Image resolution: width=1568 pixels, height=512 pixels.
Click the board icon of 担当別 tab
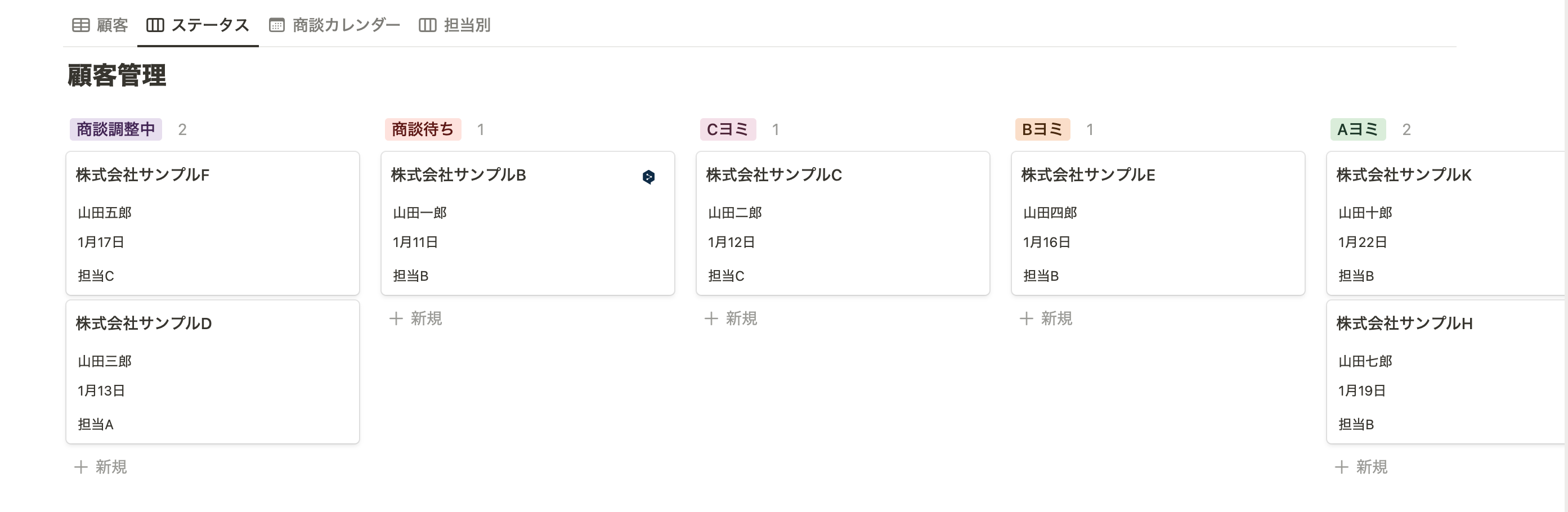click(427, 25)
